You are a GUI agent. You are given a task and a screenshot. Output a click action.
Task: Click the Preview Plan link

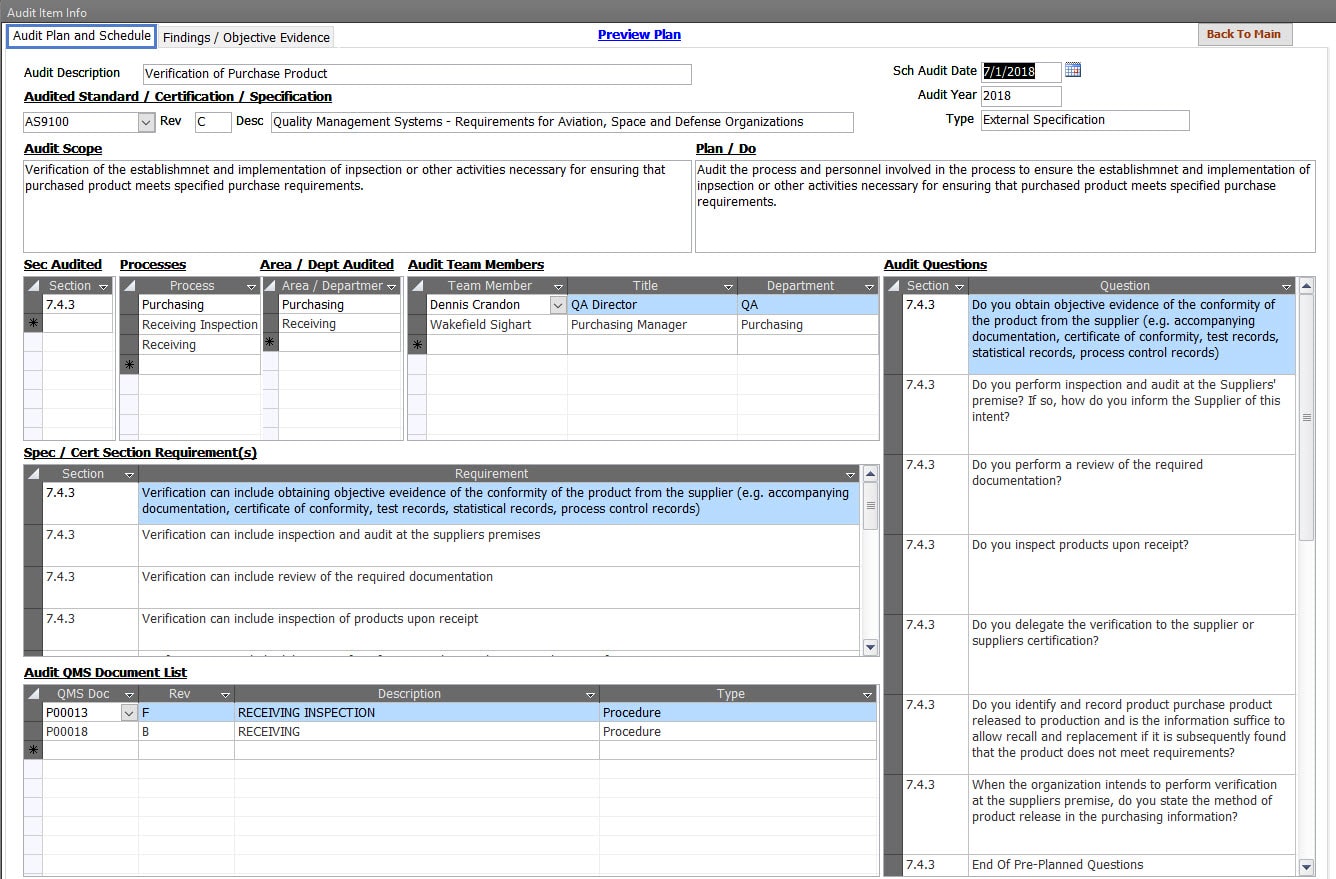(x=639, y=34)
